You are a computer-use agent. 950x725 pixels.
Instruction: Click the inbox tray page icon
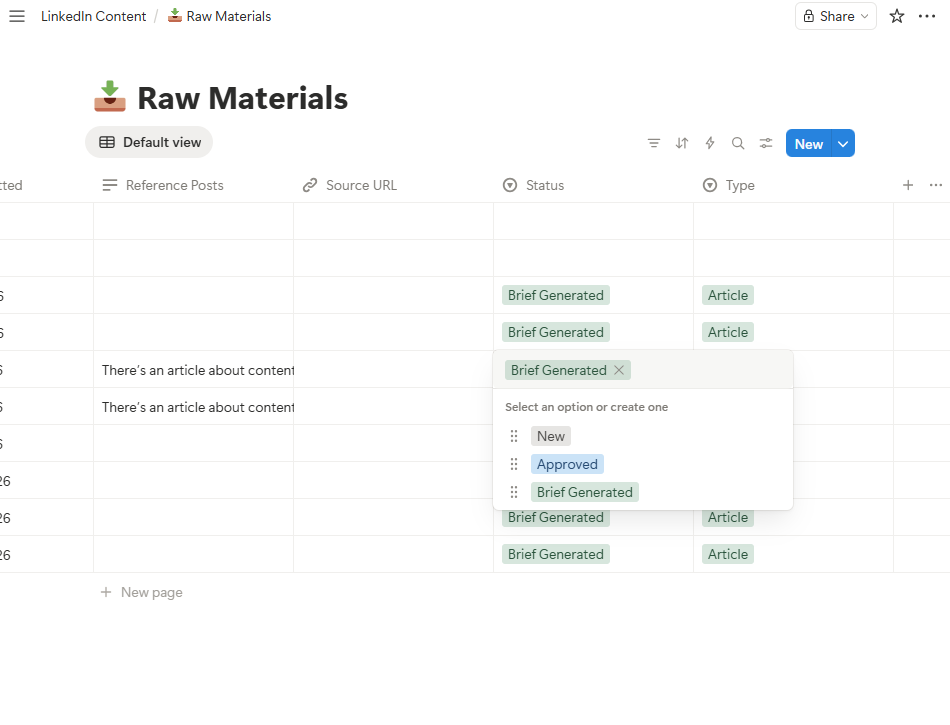click(x=109, y=95)
